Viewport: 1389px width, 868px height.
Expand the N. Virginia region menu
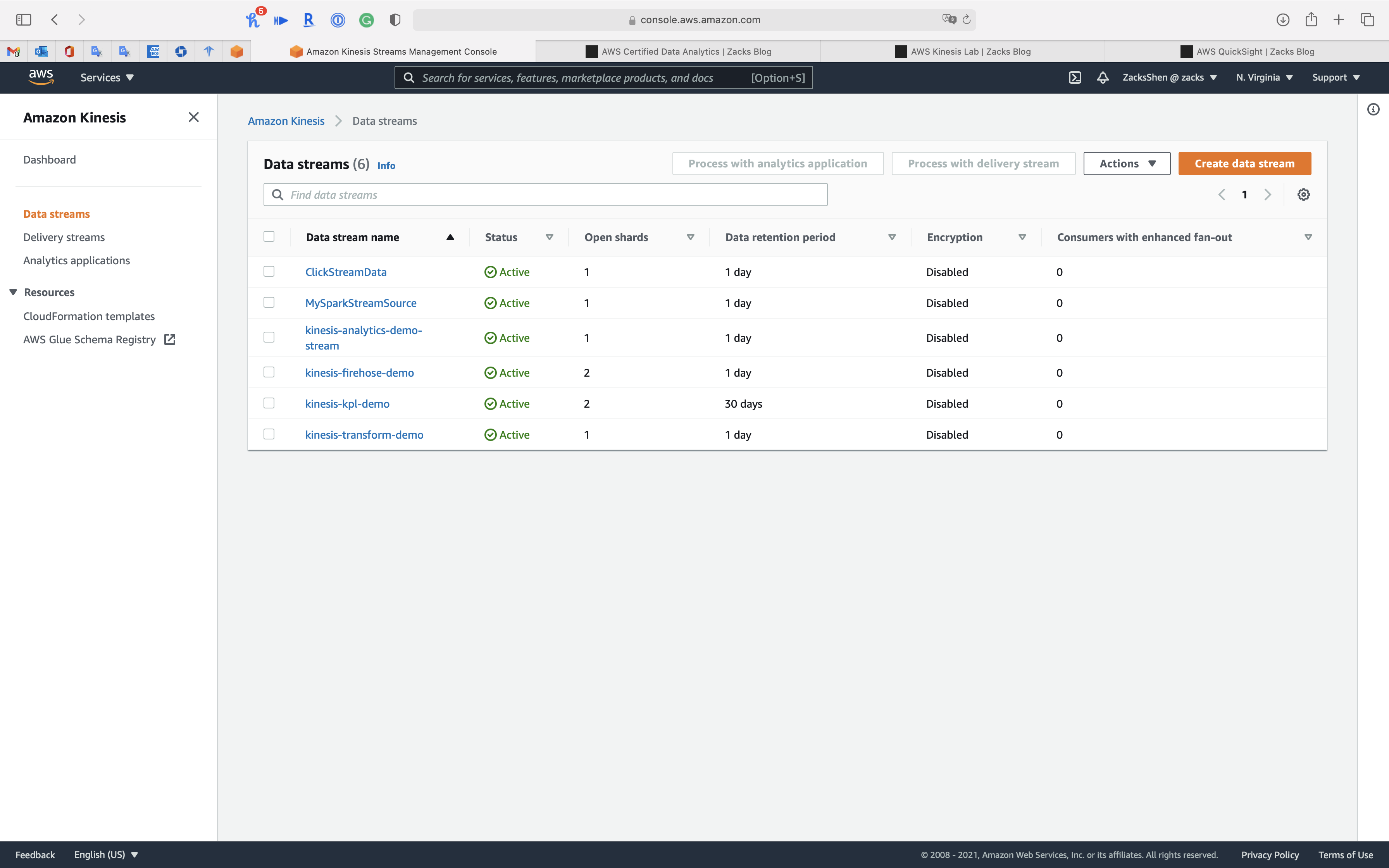pos(1264,77)
